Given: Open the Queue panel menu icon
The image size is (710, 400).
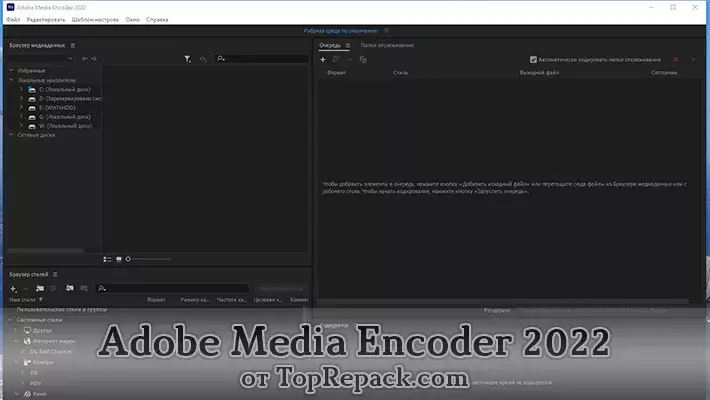Looking at the screenshot, I should [348, 45].
